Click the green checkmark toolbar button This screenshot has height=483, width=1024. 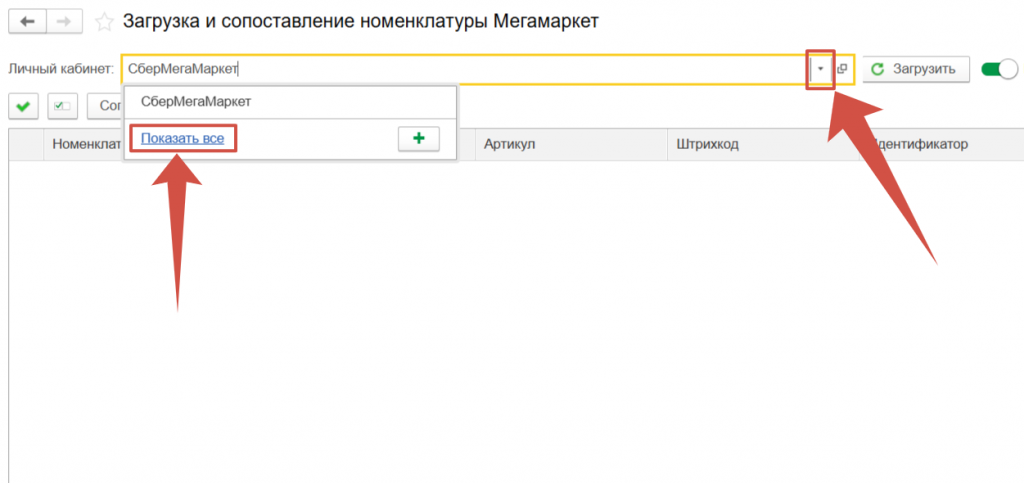pyautogui.click(x=24, y=105)
